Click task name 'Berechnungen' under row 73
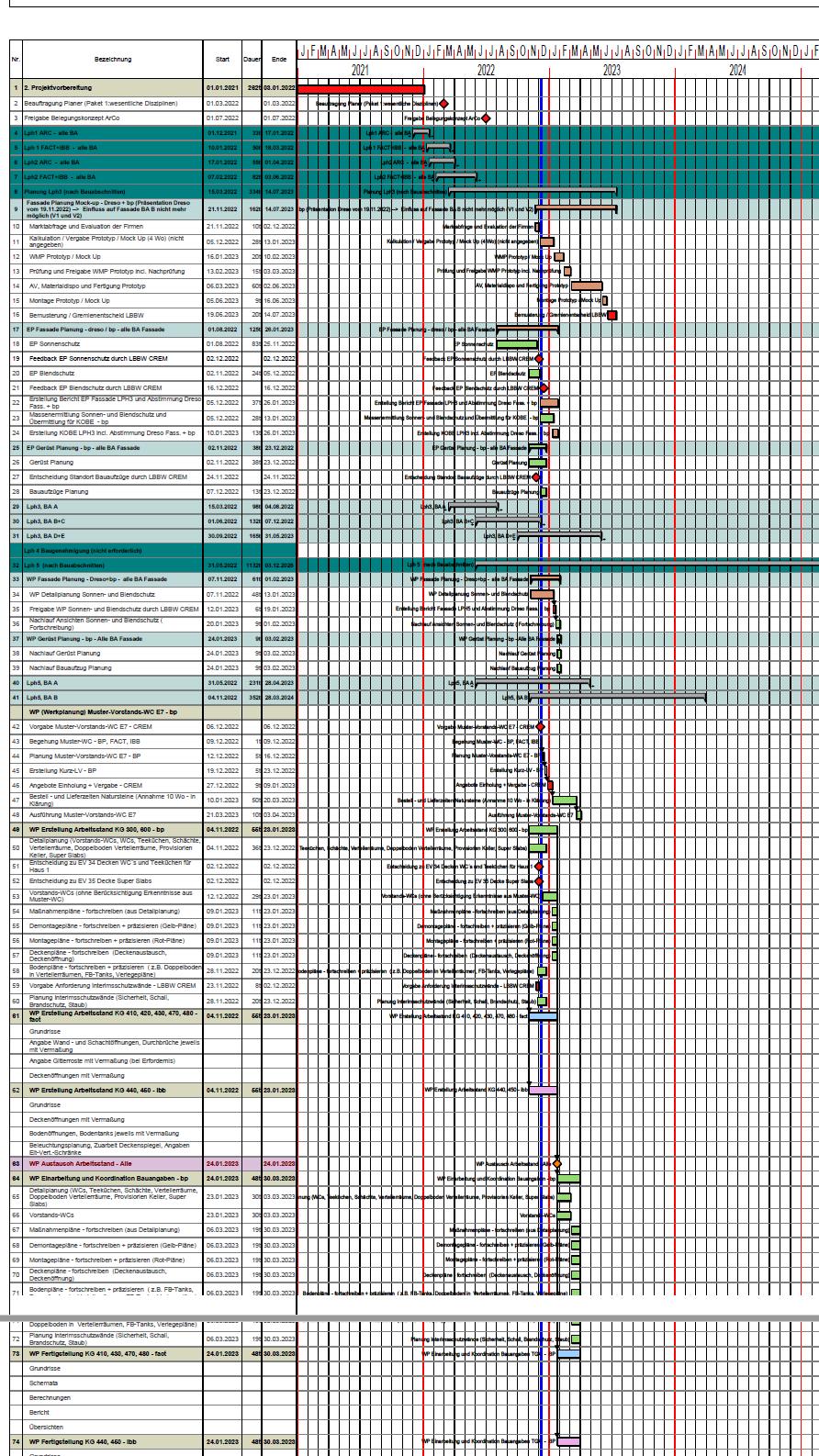This screenshot has width=819, height=1456. [50, 1398]
